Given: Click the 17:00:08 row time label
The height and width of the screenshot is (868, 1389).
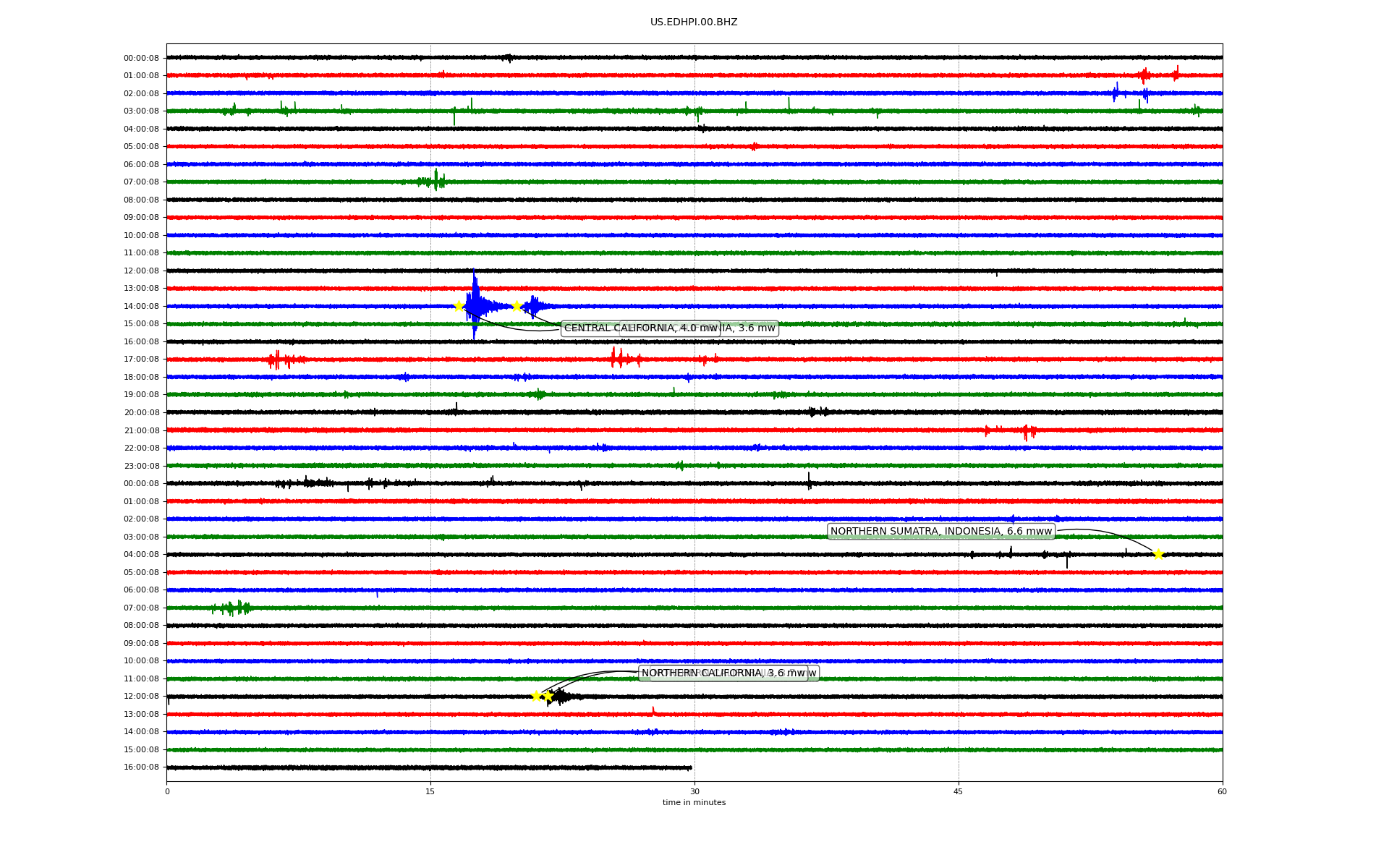Looking at the screenshot, I should (x=141, y=359).
